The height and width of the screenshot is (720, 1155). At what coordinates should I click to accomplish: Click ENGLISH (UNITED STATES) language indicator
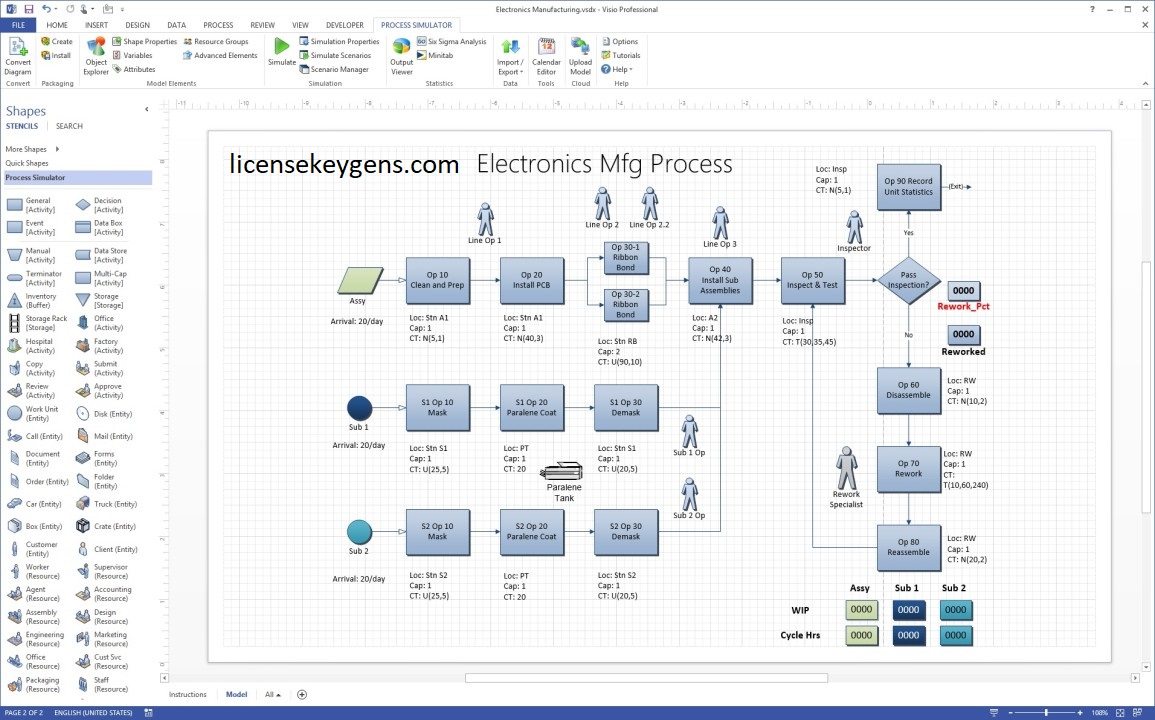pyautogui.click(x=93, y=713)
